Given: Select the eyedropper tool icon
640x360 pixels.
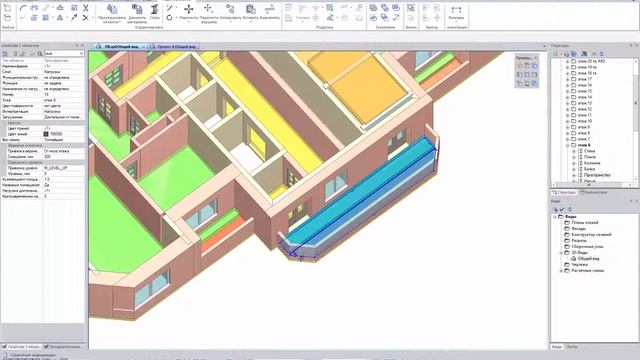Looking at the screenshot, I should [74, 18].
